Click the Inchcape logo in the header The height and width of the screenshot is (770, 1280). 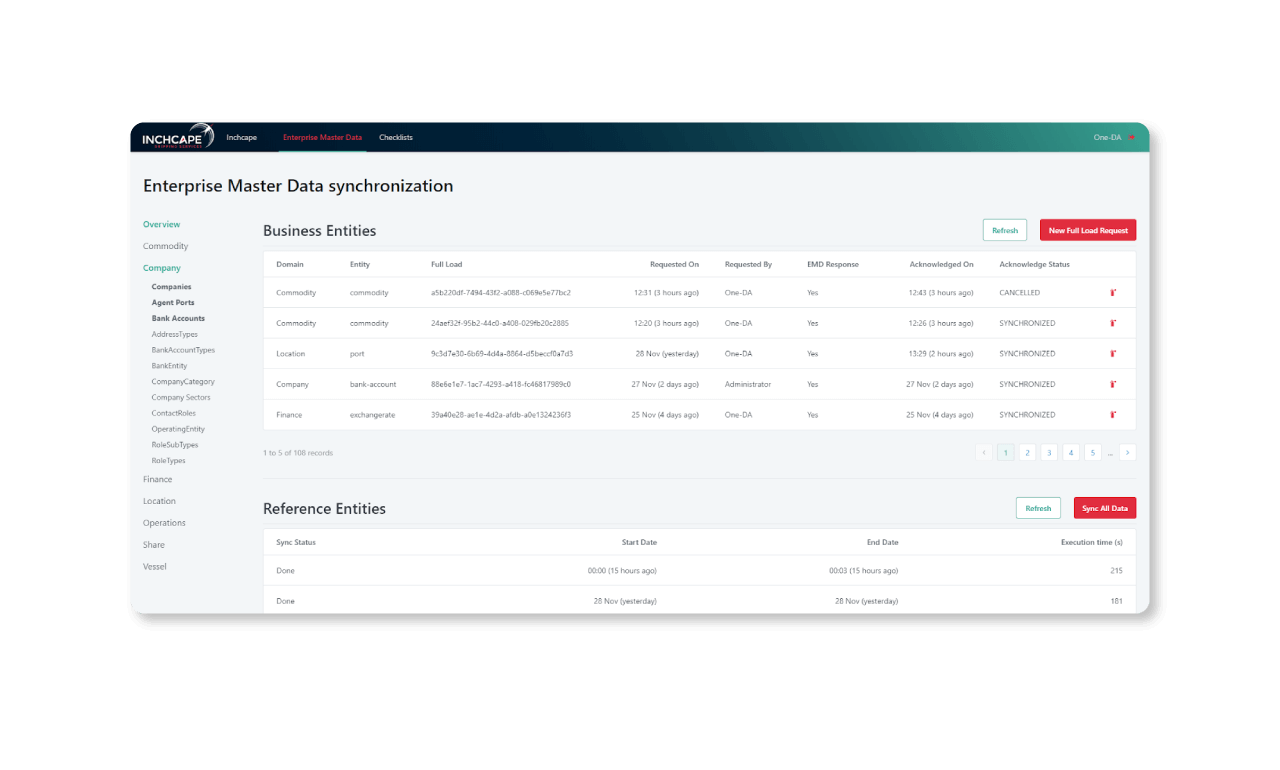(x=176, y=137)
